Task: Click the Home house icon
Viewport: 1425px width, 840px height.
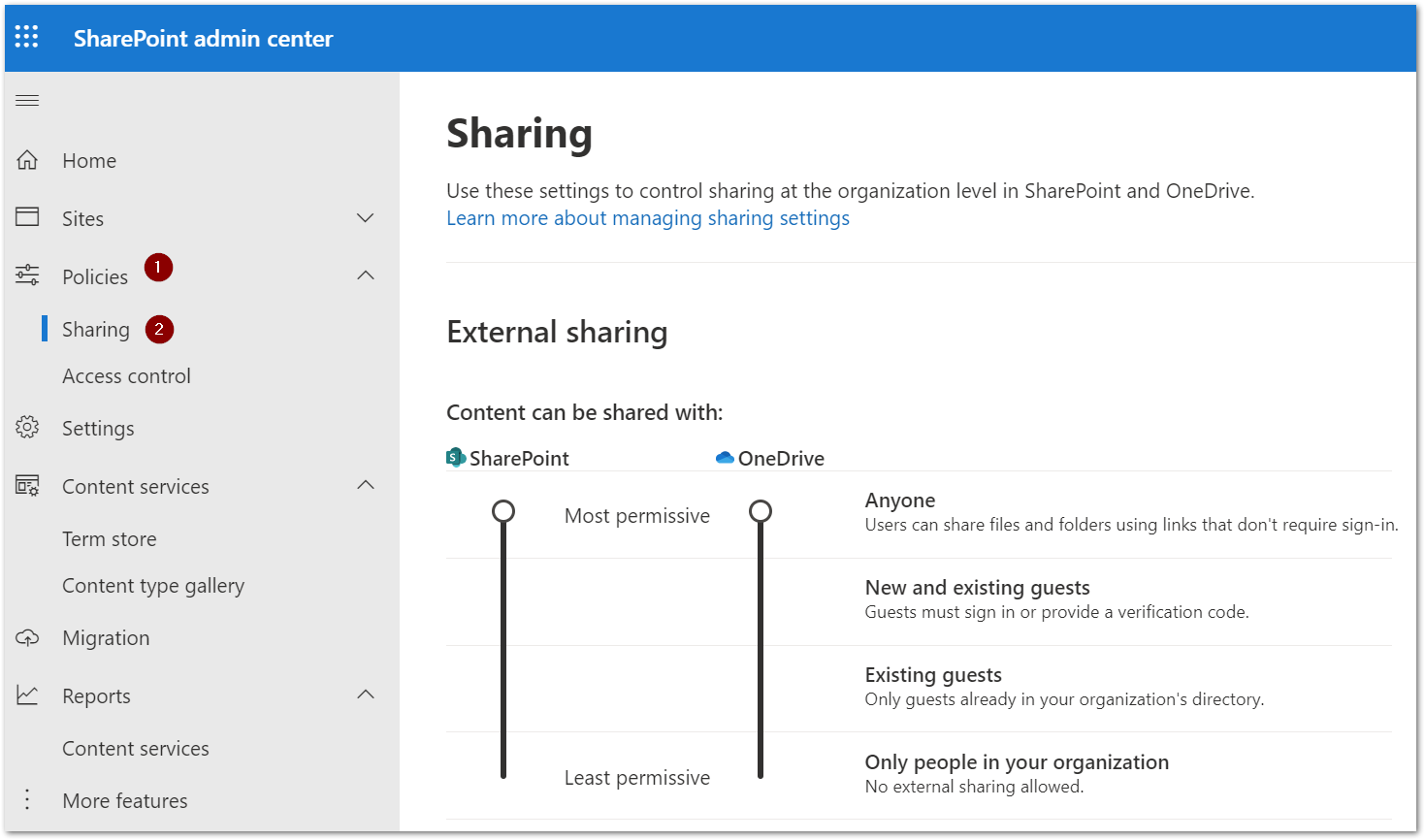Action: pyautogui.click(x=27, y=160)
